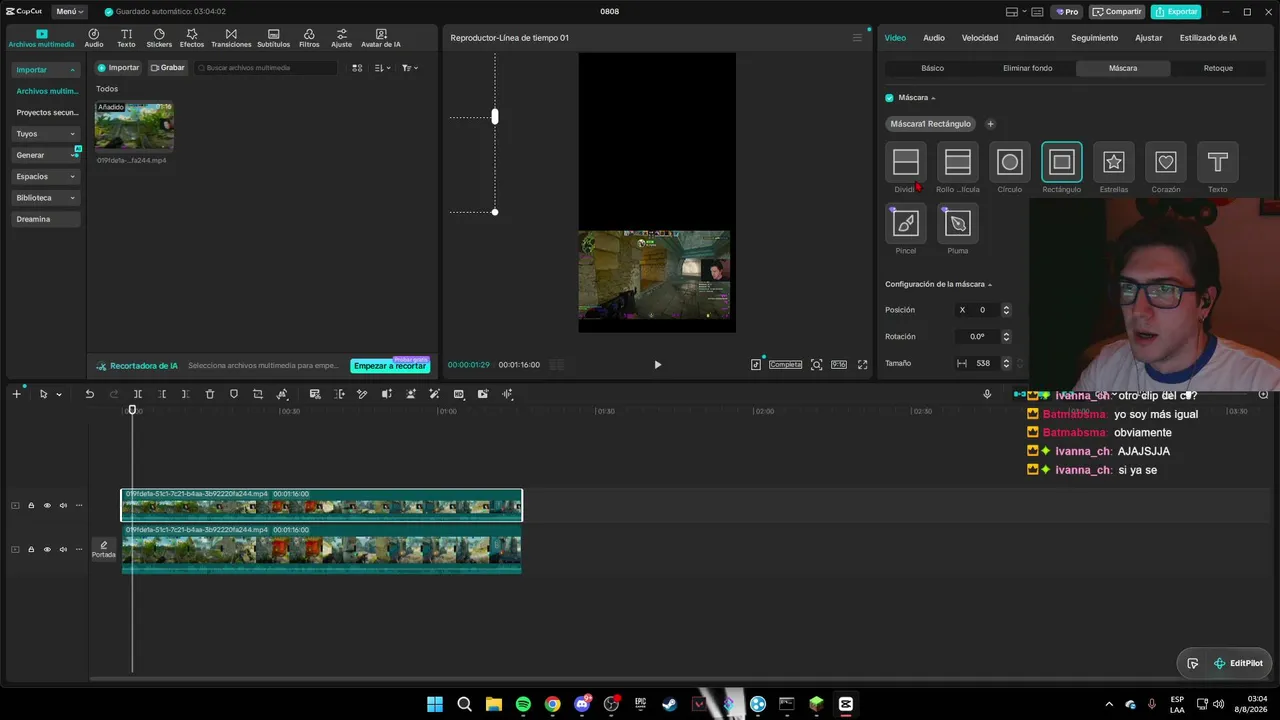The width and height of the screenshot is (1280, 720).
Task: Open the media filter dropdown
Action: pos(410,68)
